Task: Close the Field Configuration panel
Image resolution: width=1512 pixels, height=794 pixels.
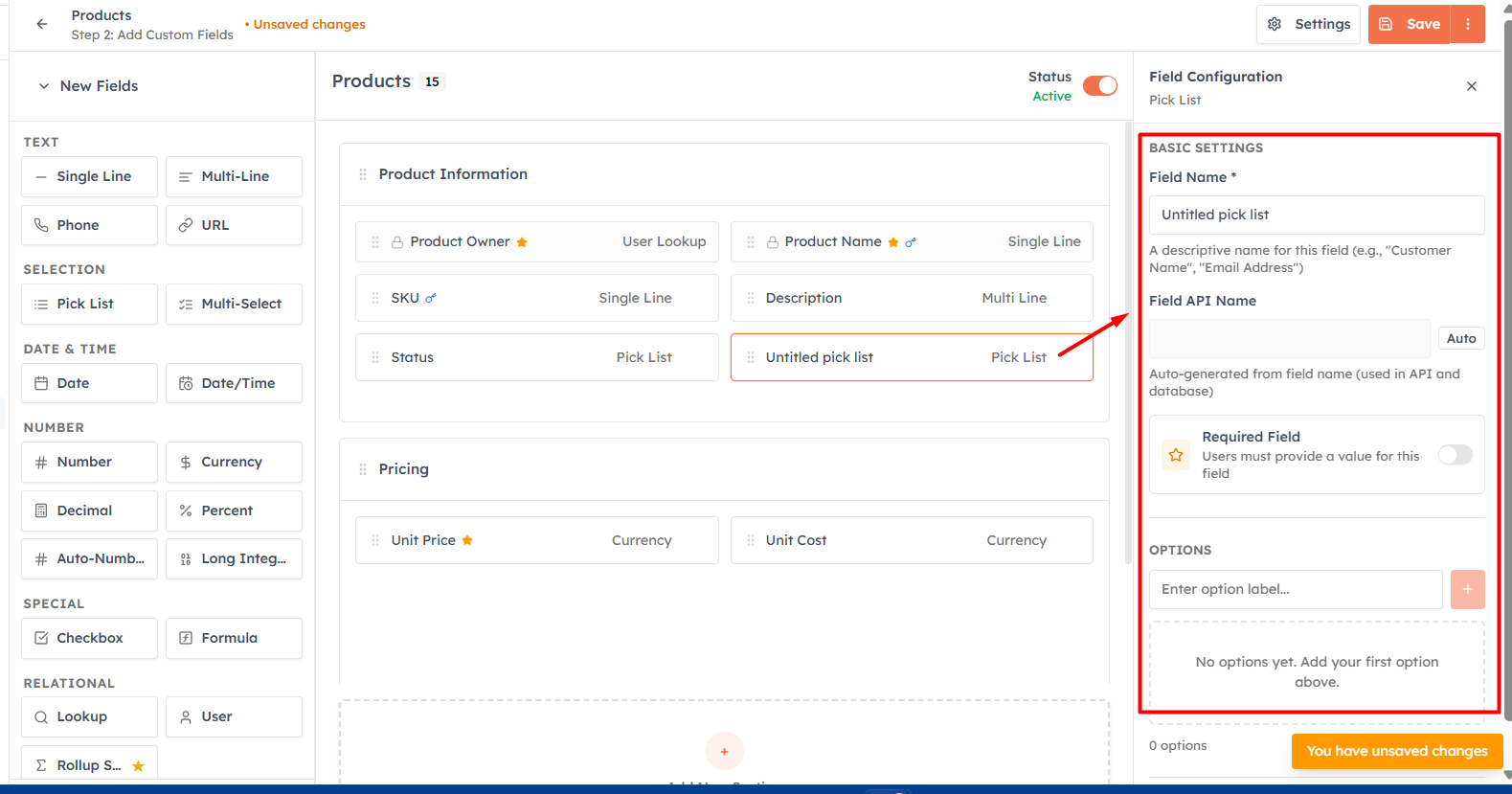Action: click(x=1472, y=86)
